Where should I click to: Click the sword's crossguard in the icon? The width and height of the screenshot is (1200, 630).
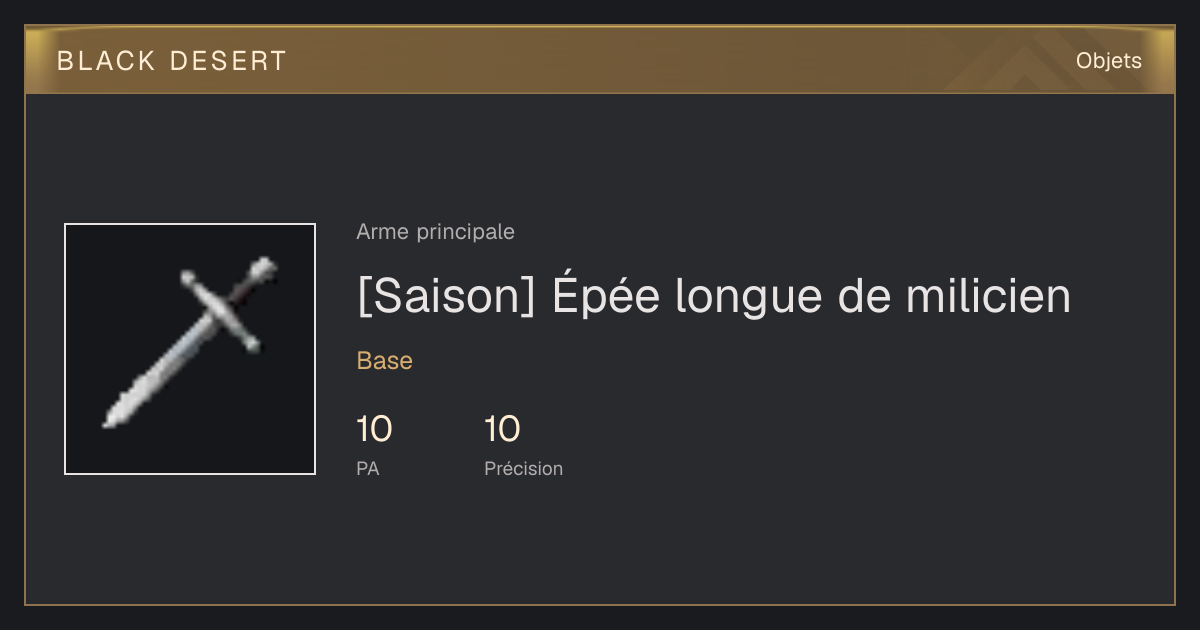pos(219,311)
